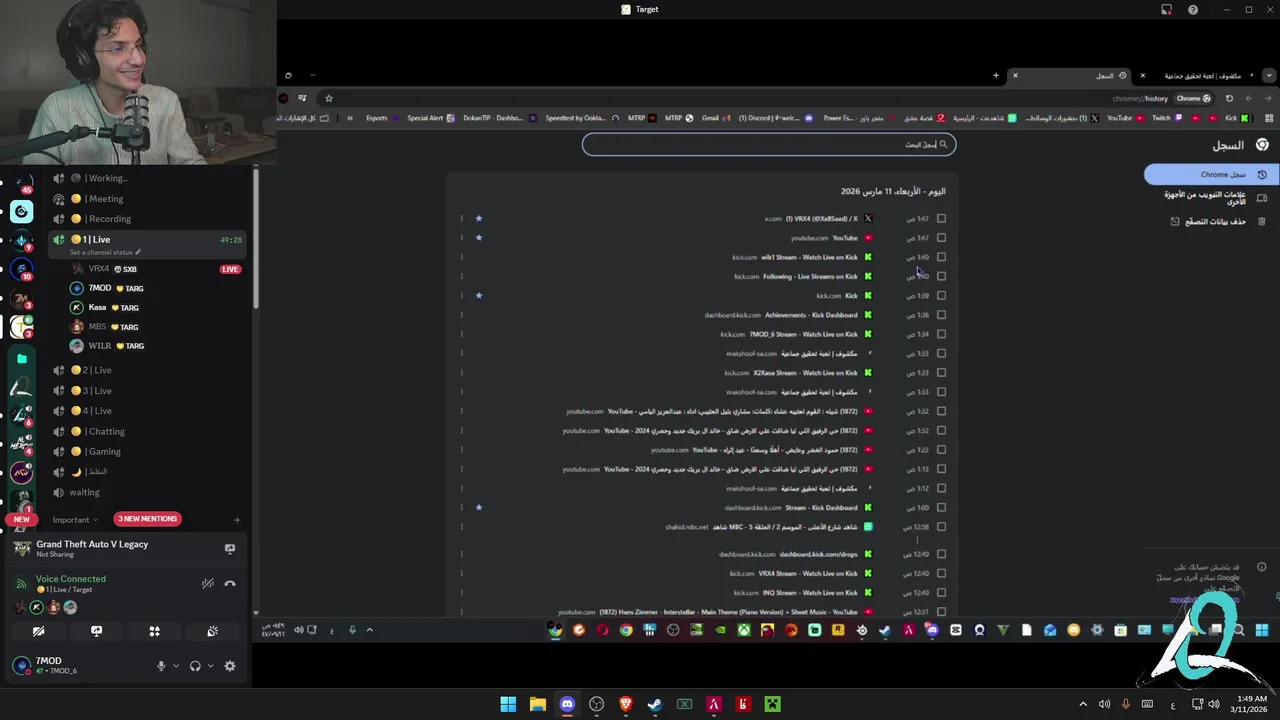Image resolution: width=1280 pixels, height=720 pixels.
Task: Check the kick.com Kick 1:39 entry box
Action: click(941, 296)
